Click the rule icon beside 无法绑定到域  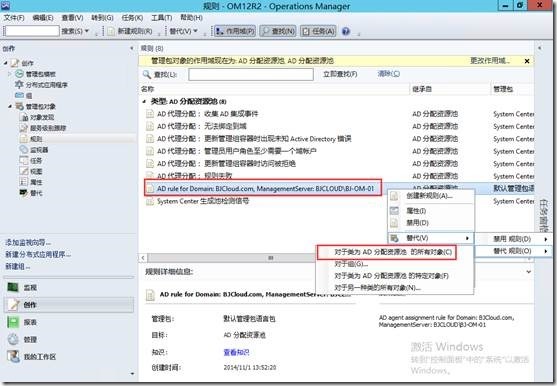[150, 126]
